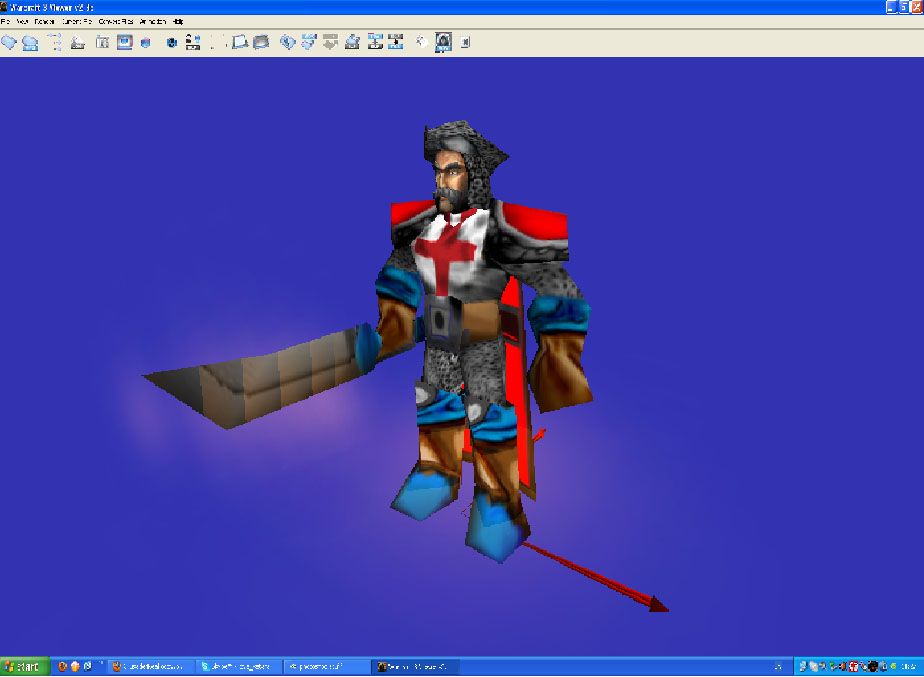Switch to the first taskbar window button

tap(150, 666)
